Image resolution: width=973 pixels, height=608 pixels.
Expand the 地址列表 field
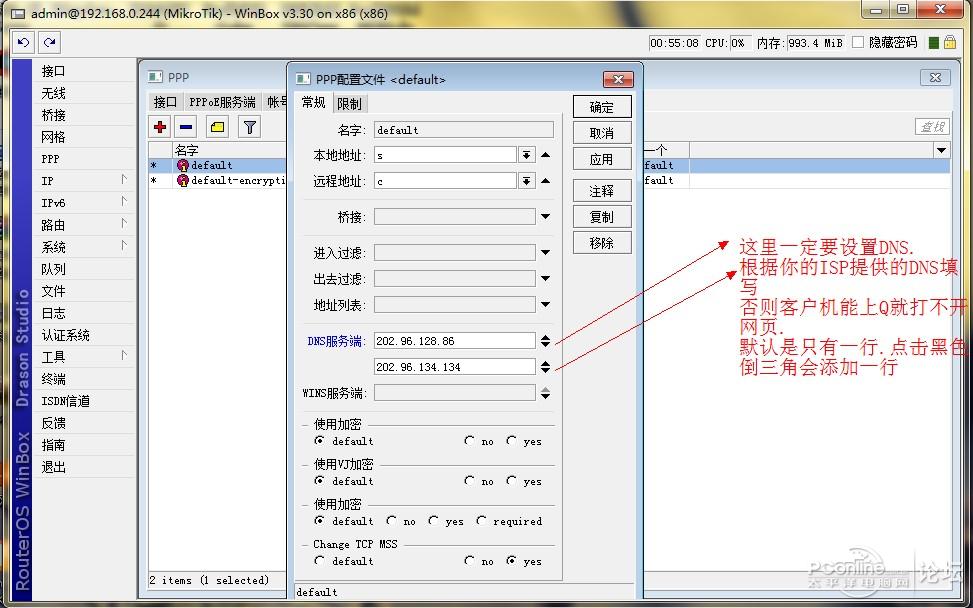pyautogui.click(x=545, y=305)
